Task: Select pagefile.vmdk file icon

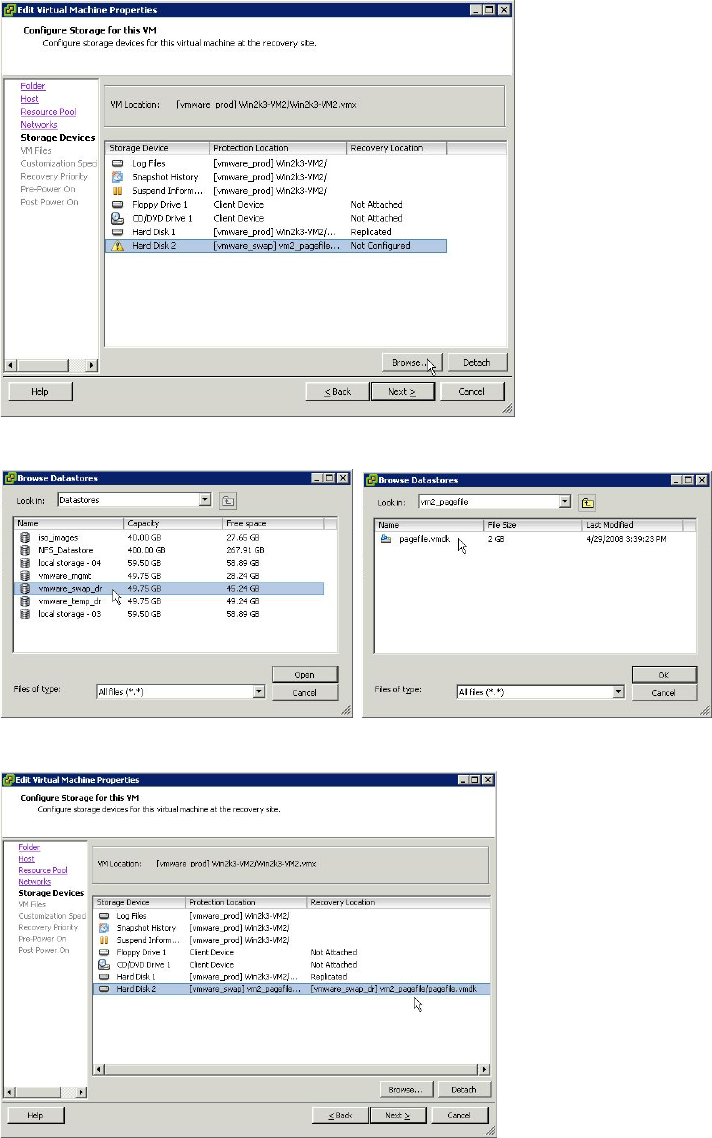Action: pos(386,539)
